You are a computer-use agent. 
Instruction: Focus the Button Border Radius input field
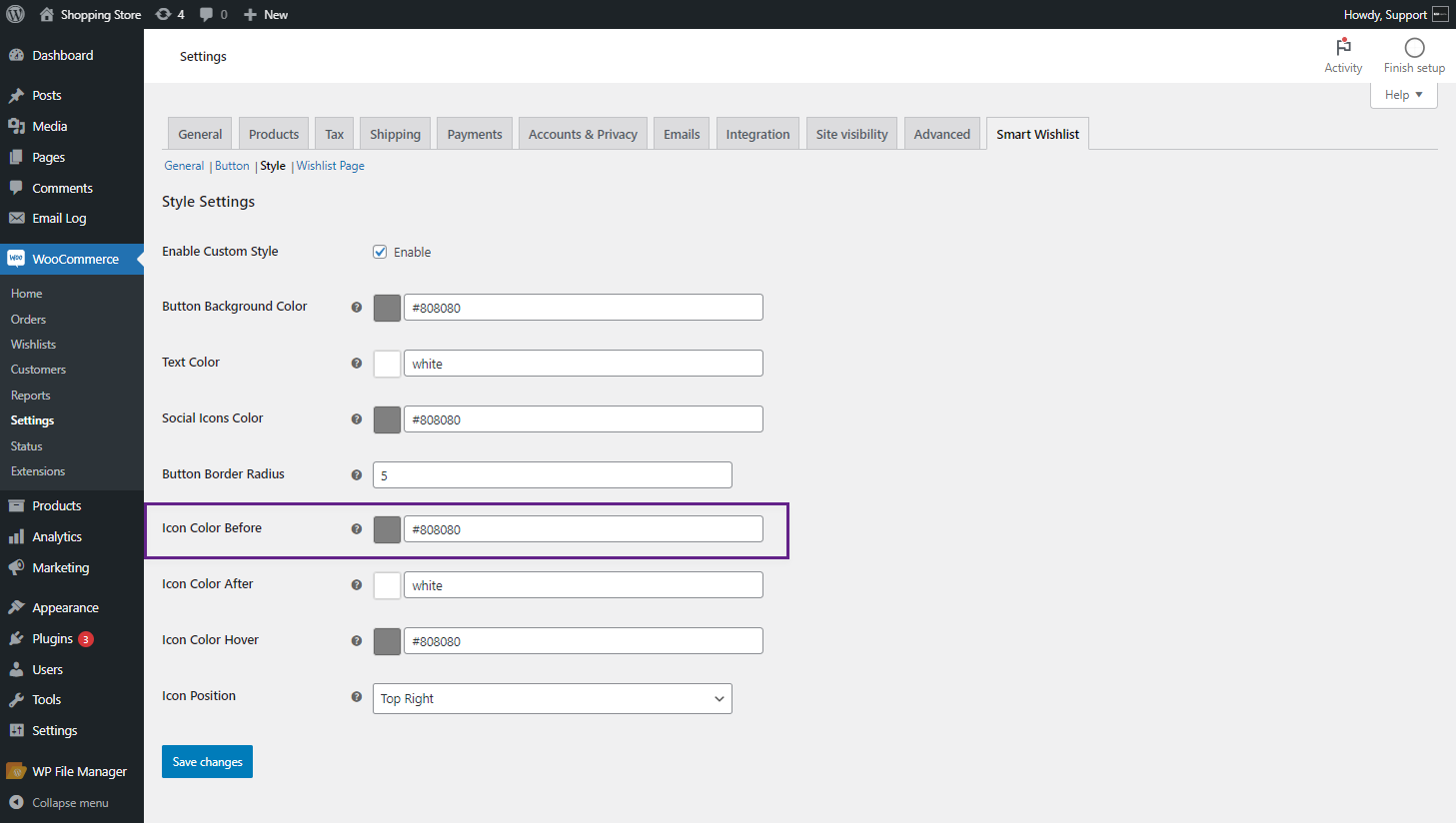[553, 475]
